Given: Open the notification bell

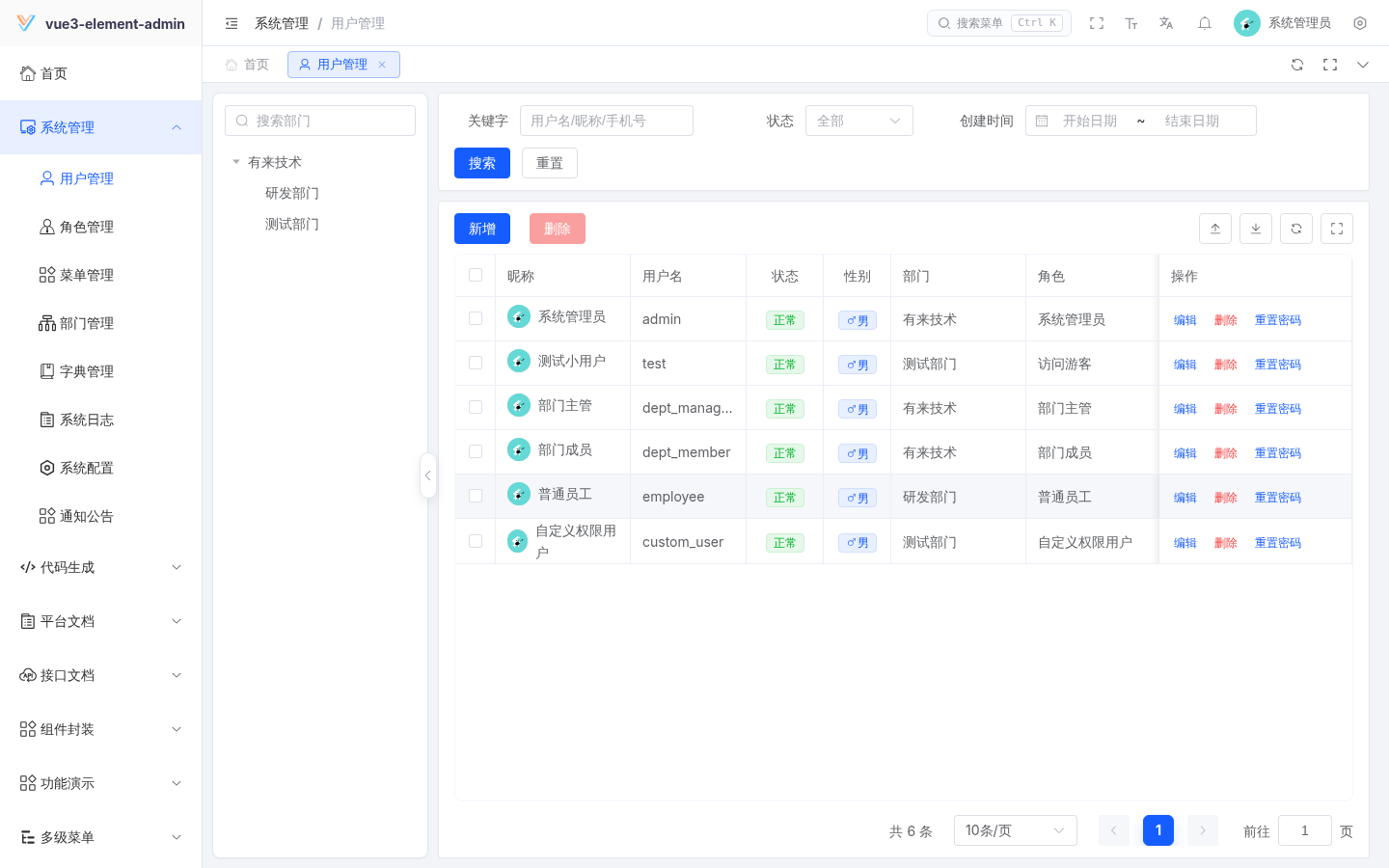Looking at the screenshot, I should point(1205,23).
